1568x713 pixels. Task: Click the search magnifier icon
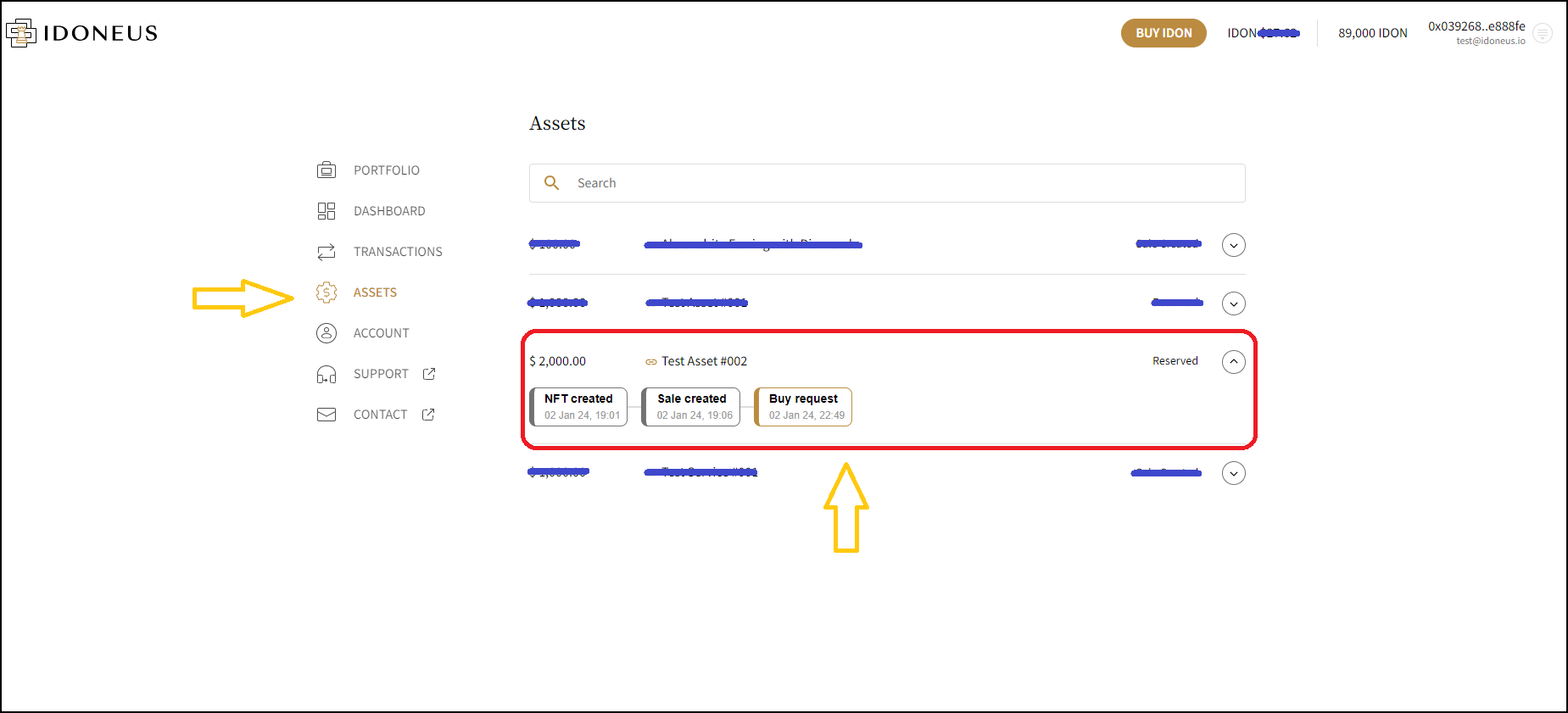click(552, 183)
